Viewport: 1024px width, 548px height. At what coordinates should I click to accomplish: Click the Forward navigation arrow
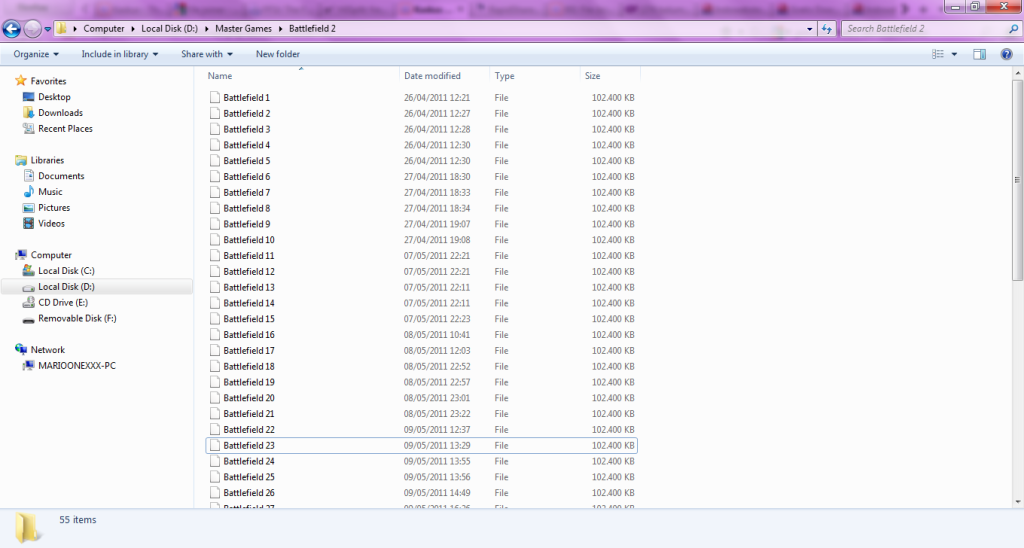[x=32, y=29]
